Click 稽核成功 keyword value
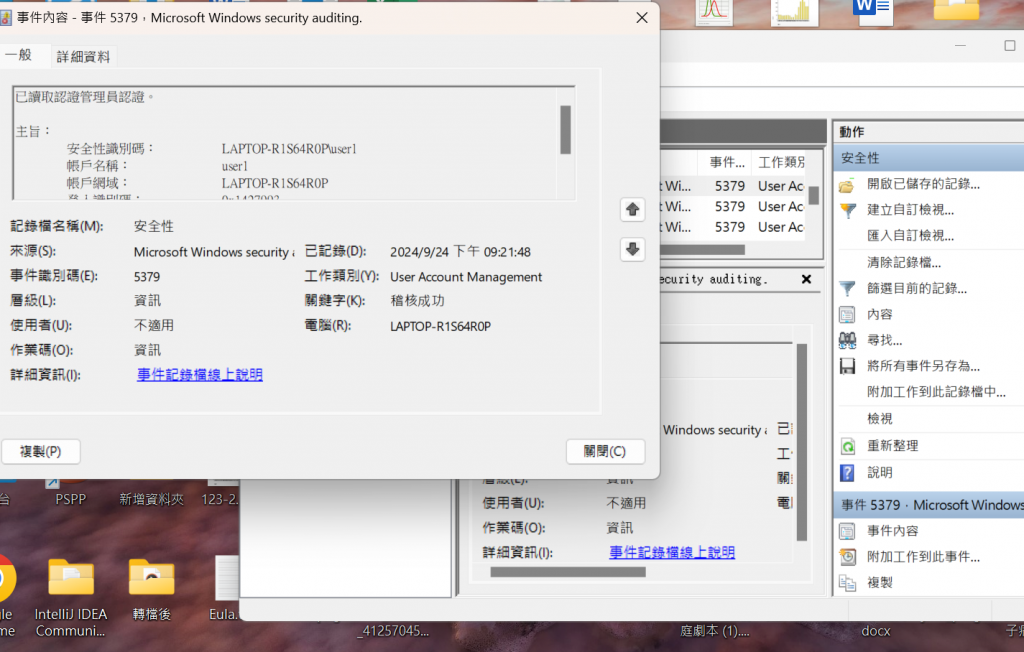Viewport: 1024px width, 652px height. point(417,301)
